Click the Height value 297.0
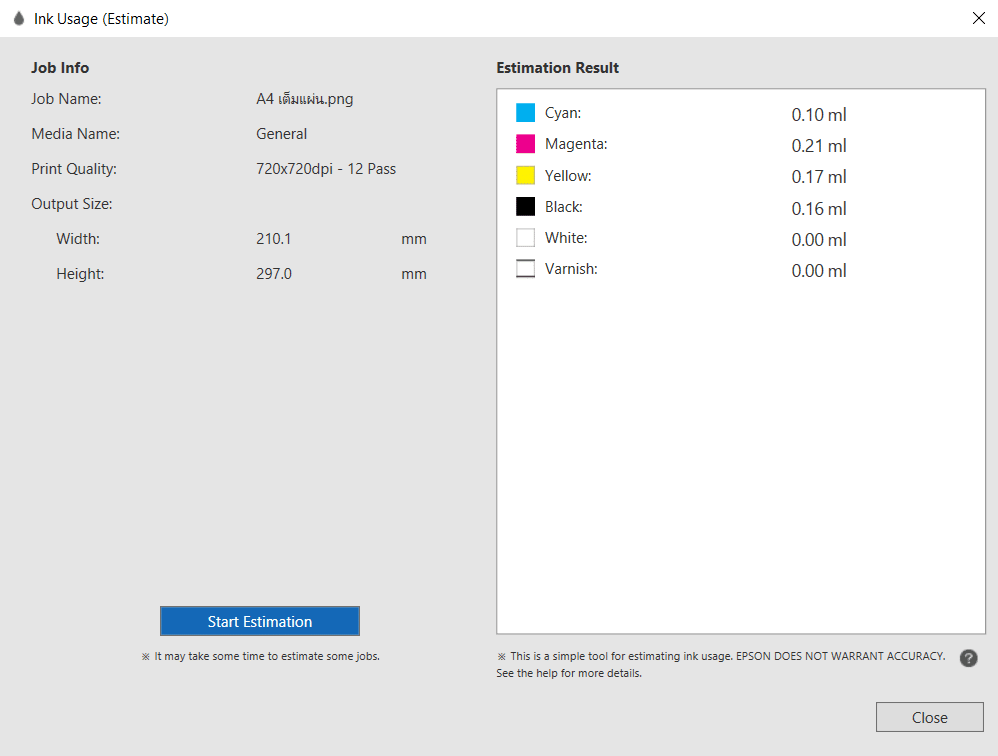Image resolution: width=998 pixels, height=756 pixels. (274, 274)
